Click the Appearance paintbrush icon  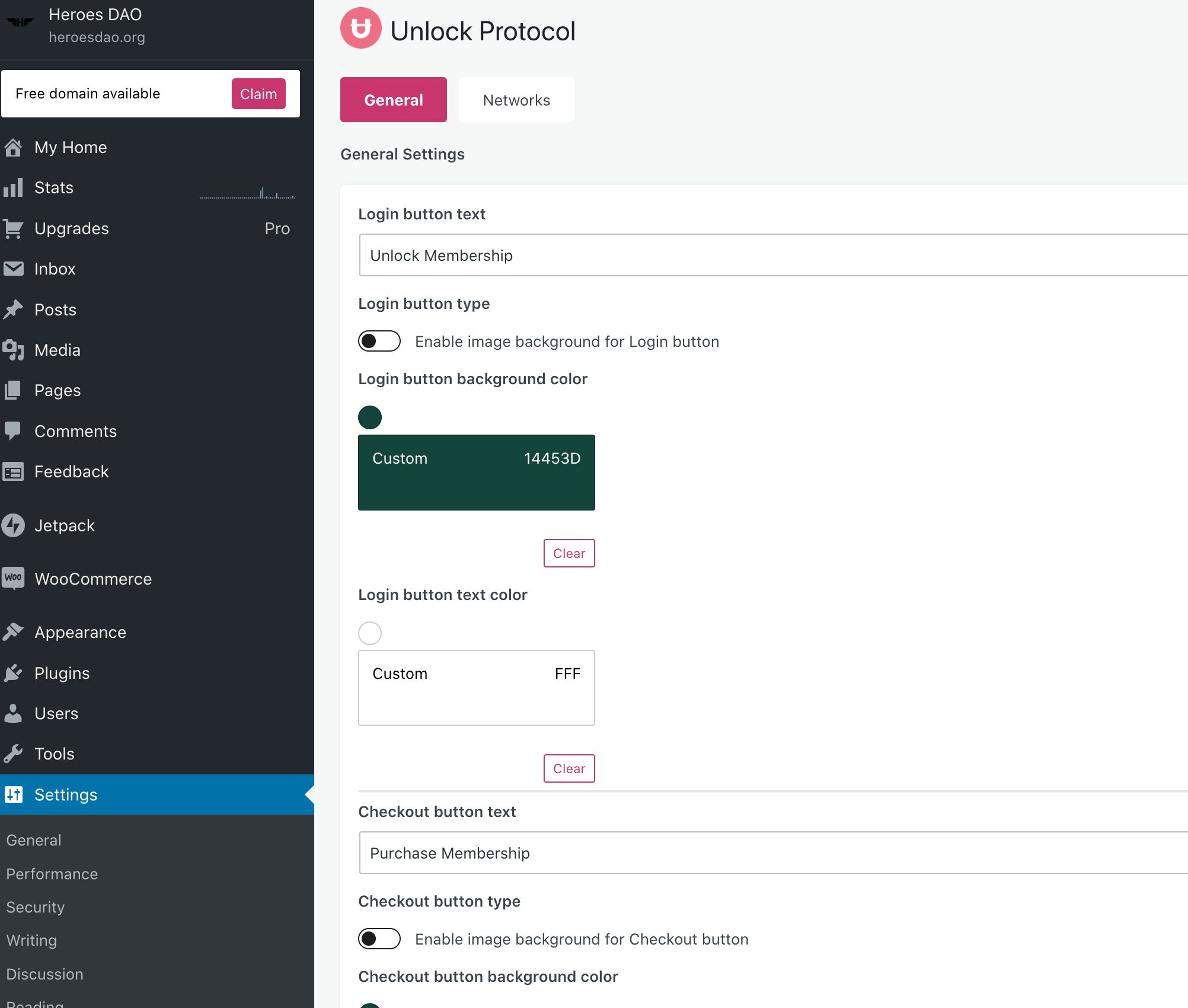point(13,632)
